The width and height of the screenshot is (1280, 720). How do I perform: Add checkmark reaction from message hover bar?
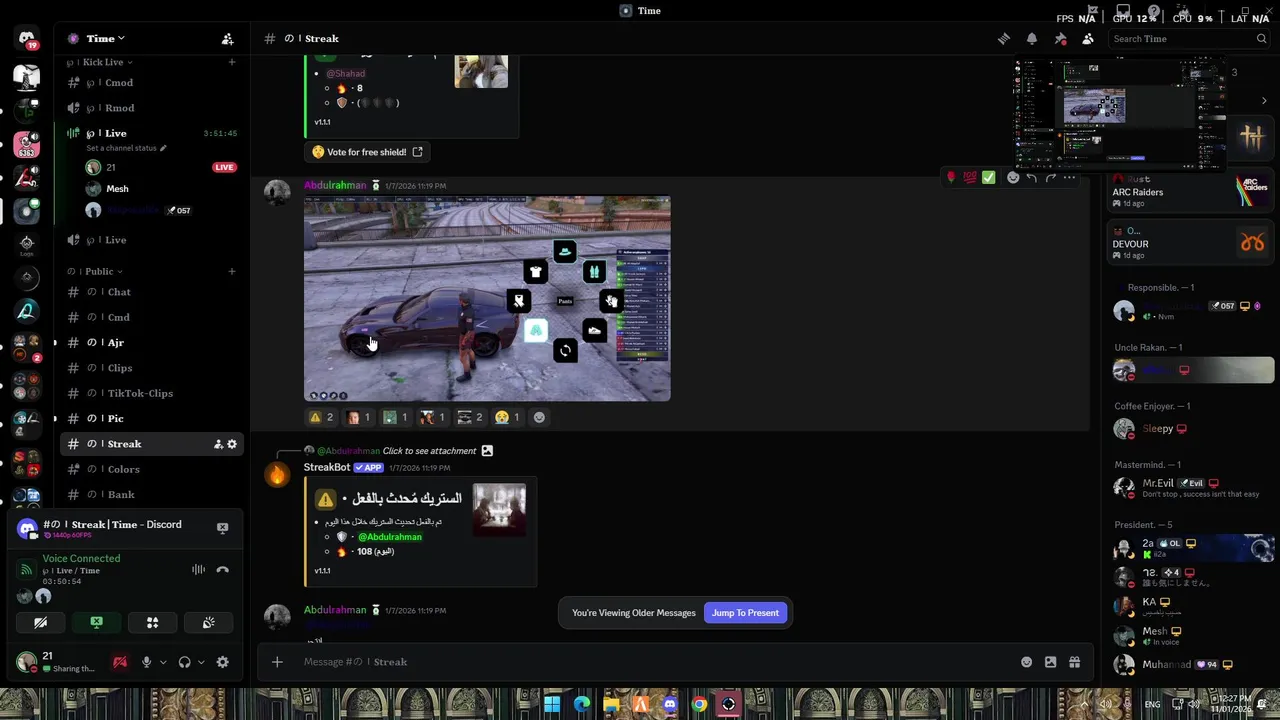tap(989, 177)
